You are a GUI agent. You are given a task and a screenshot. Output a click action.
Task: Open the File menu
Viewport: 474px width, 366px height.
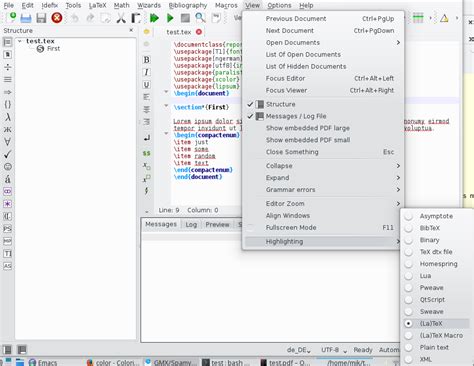pyautogui.click(x=9, y=5)
